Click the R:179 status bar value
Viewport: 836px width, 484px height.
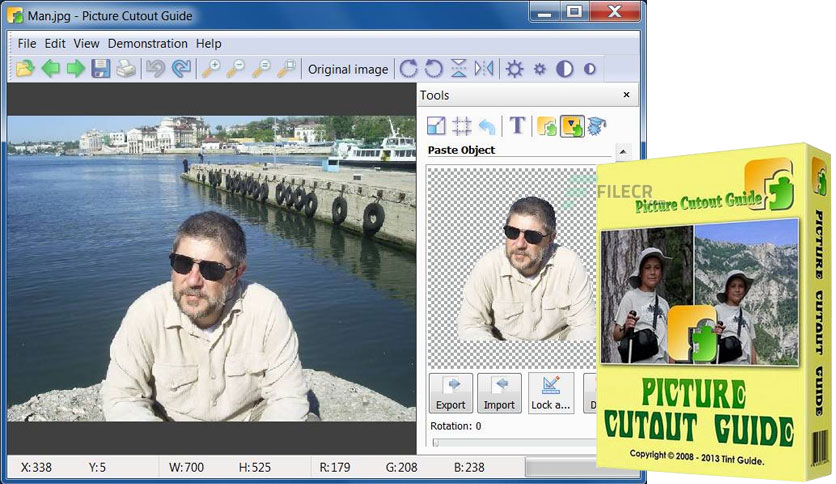(334, 468)
